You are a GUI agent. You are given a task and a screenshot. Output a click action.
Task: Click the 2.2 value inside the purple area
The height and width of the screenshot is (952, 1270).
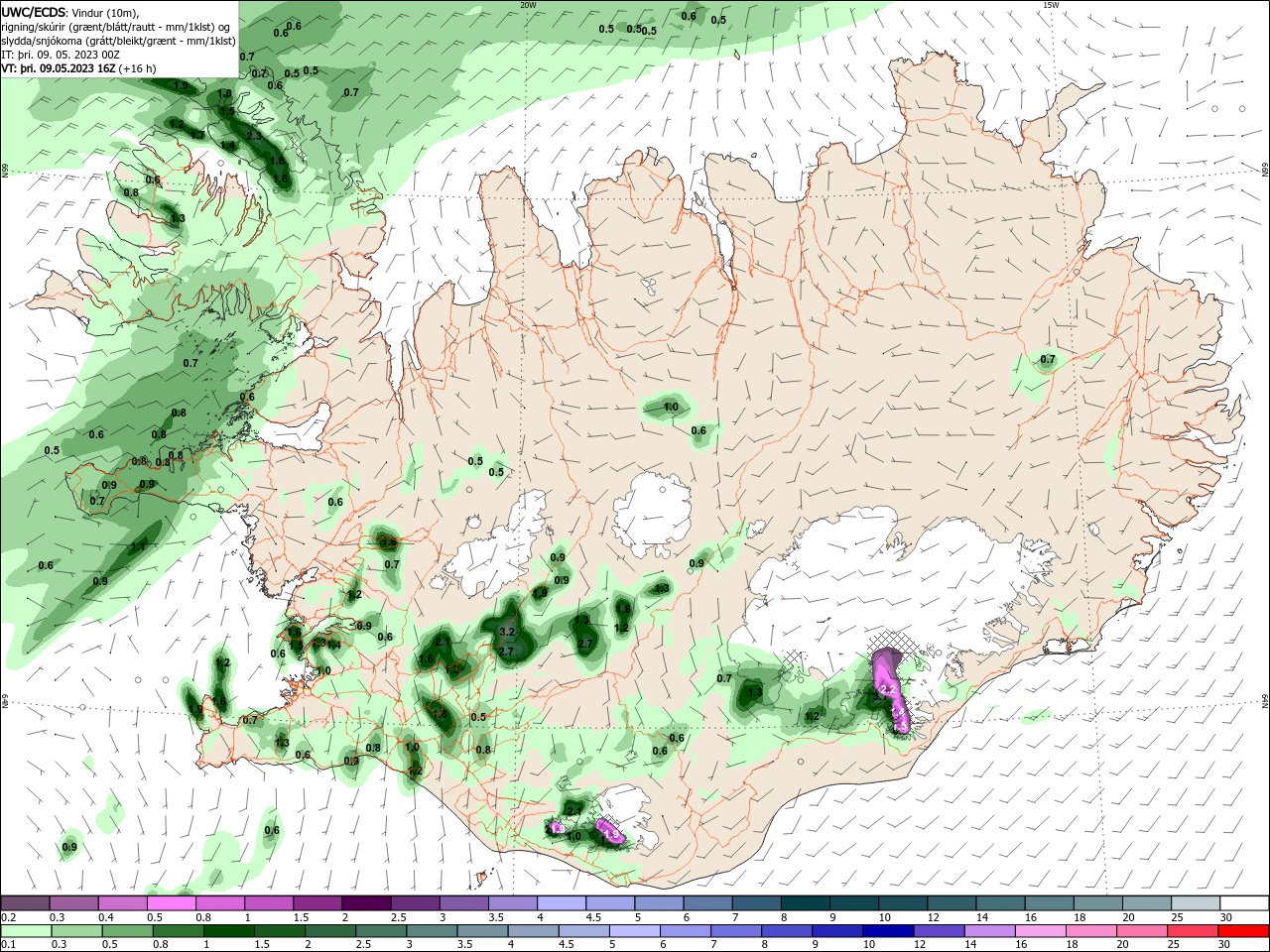[x=889, y=688]
